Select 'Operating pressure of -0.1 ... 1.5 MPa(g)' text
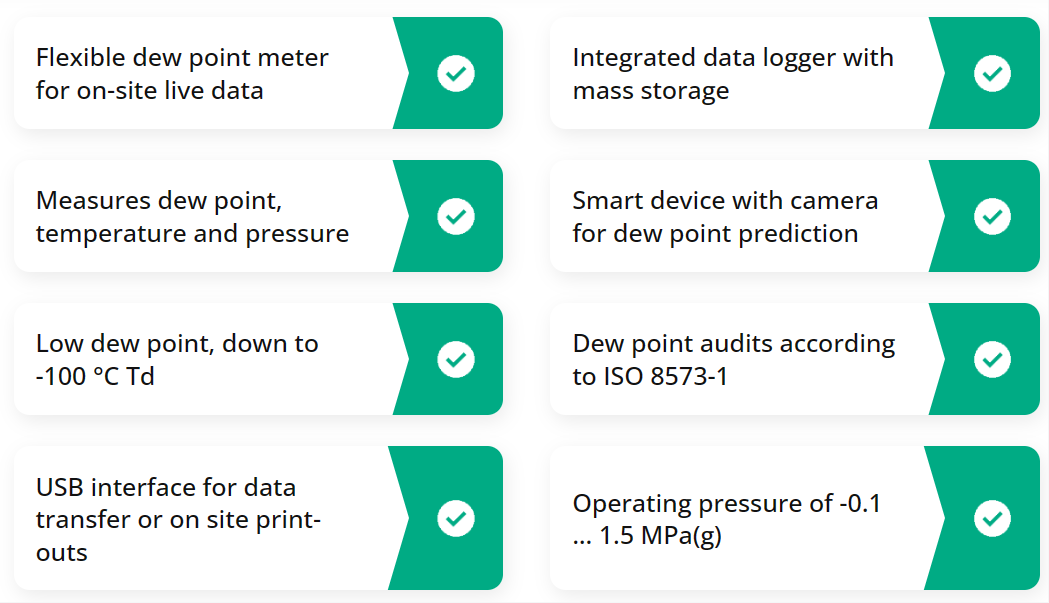 [x=727, y=519]
